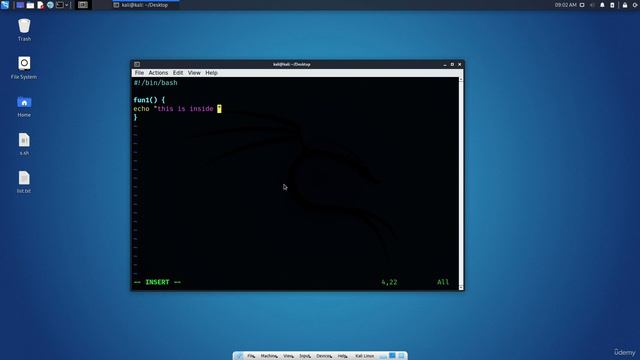Click the Kali Linux label in VirtualBox toolbar

point(364,356)
